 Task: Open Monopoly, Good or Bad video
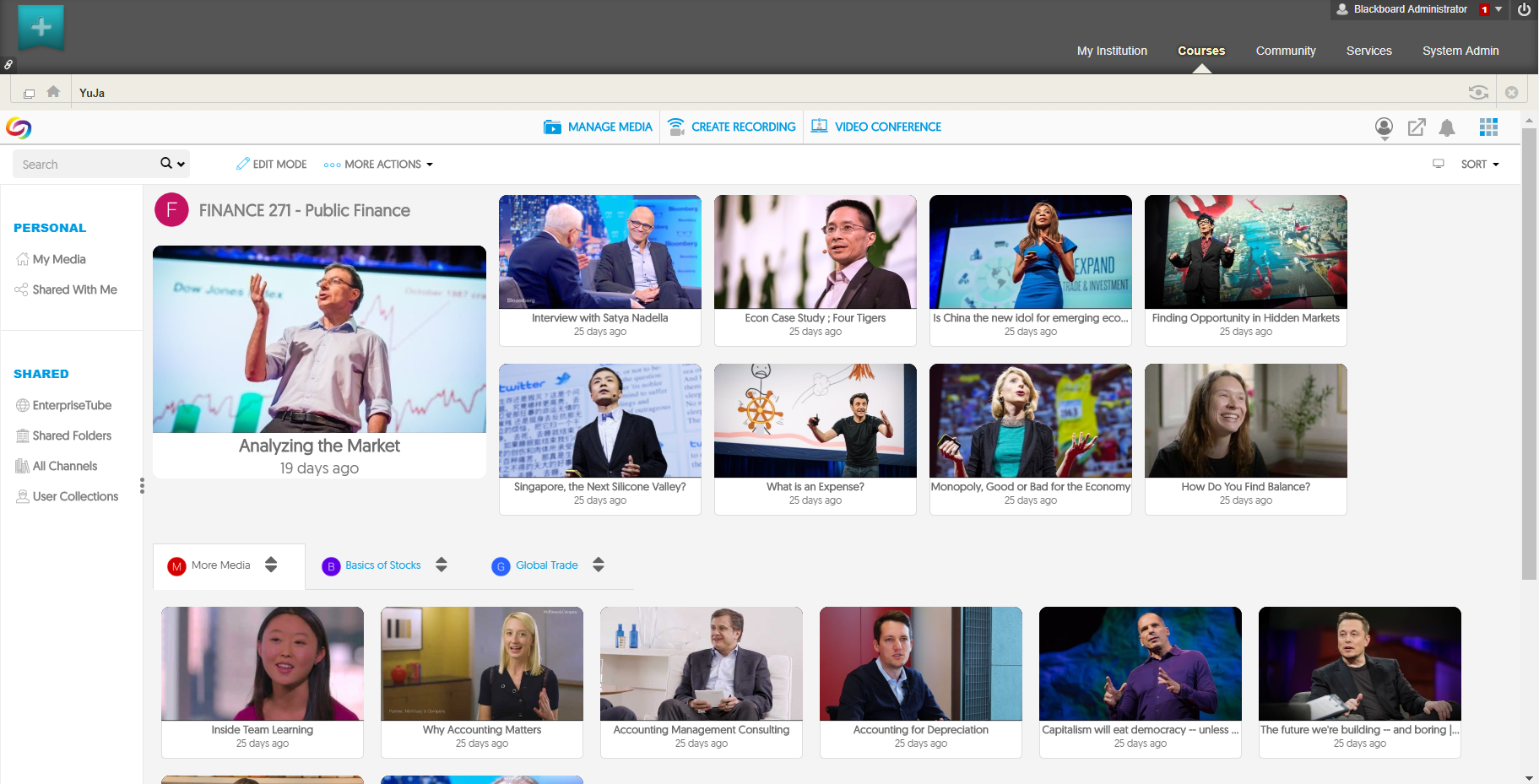(x=1031, y=439)
